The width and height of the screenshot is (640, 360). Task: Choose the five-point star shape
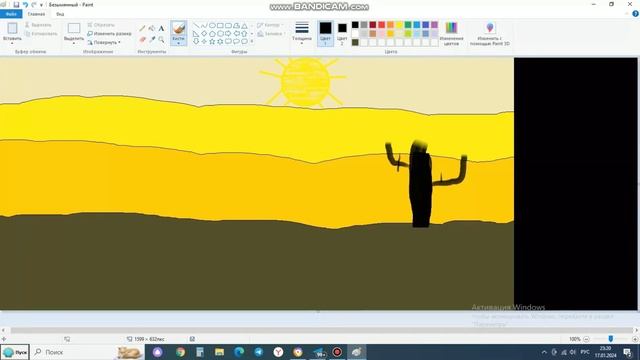[212, 41]
